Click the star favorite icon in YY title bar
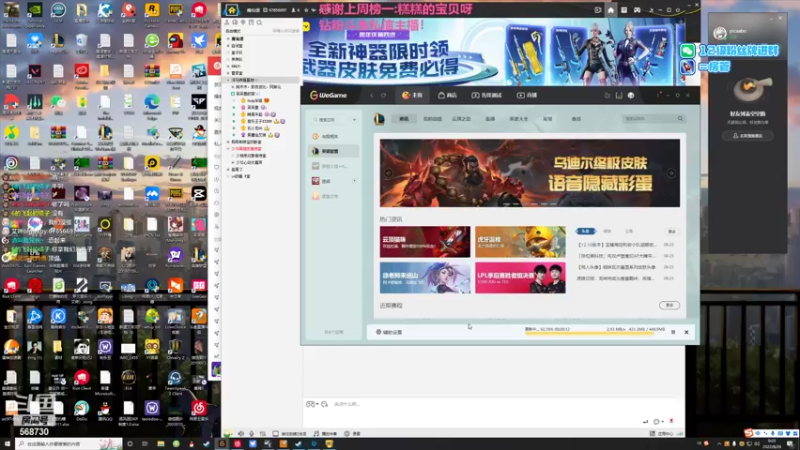Viewport: 800px width, 450px height. tap(306, 10)
